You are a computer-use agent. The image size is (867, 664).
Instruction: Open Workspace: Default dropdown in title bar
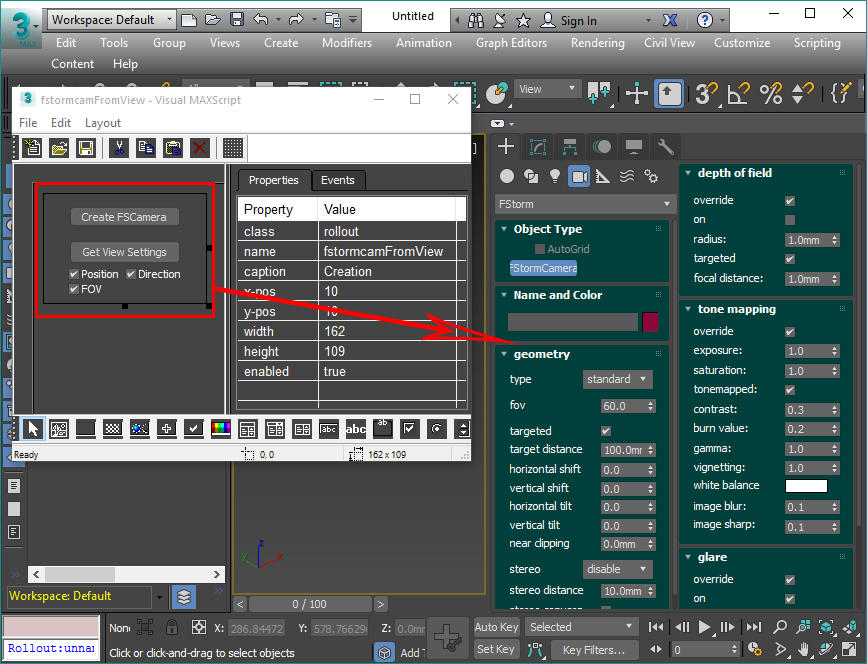[x=112, y=20]
